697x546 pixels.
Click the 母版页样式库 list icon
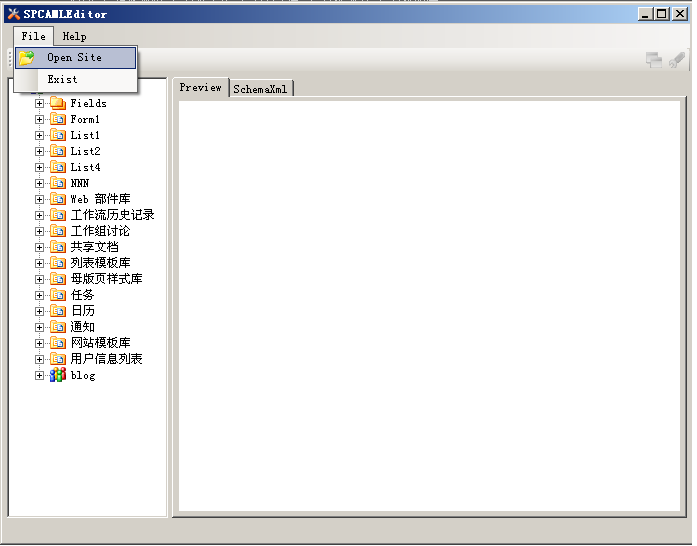(58, 279)
